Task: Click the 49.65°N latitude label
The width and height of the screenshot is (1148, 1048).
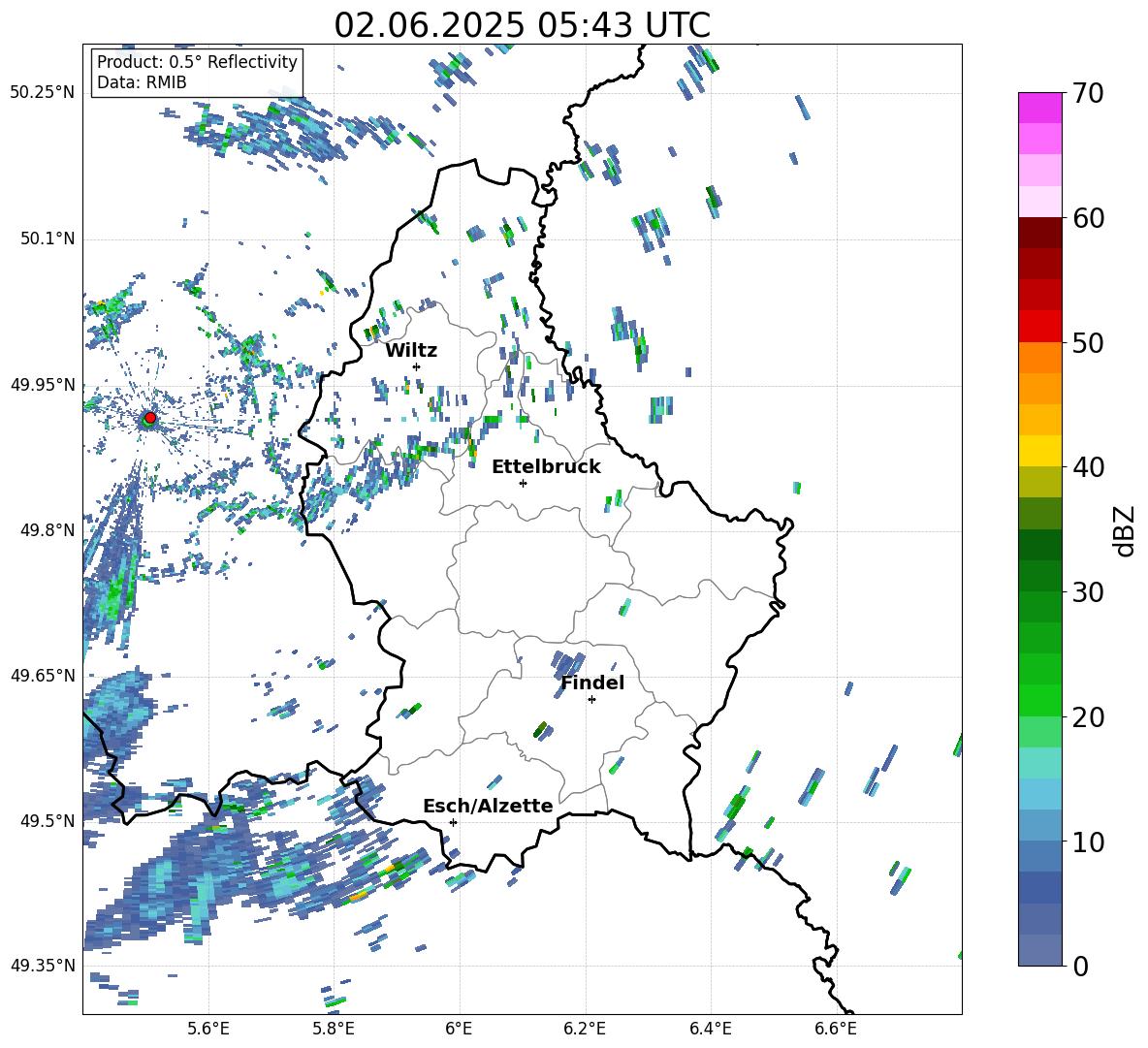Action: [x=42, y=675]
